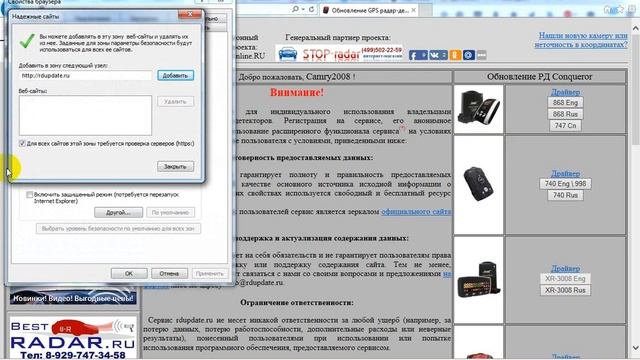
Task: Open the Драйвер link above XR-3008 Eng
Action: coord(565,269)
